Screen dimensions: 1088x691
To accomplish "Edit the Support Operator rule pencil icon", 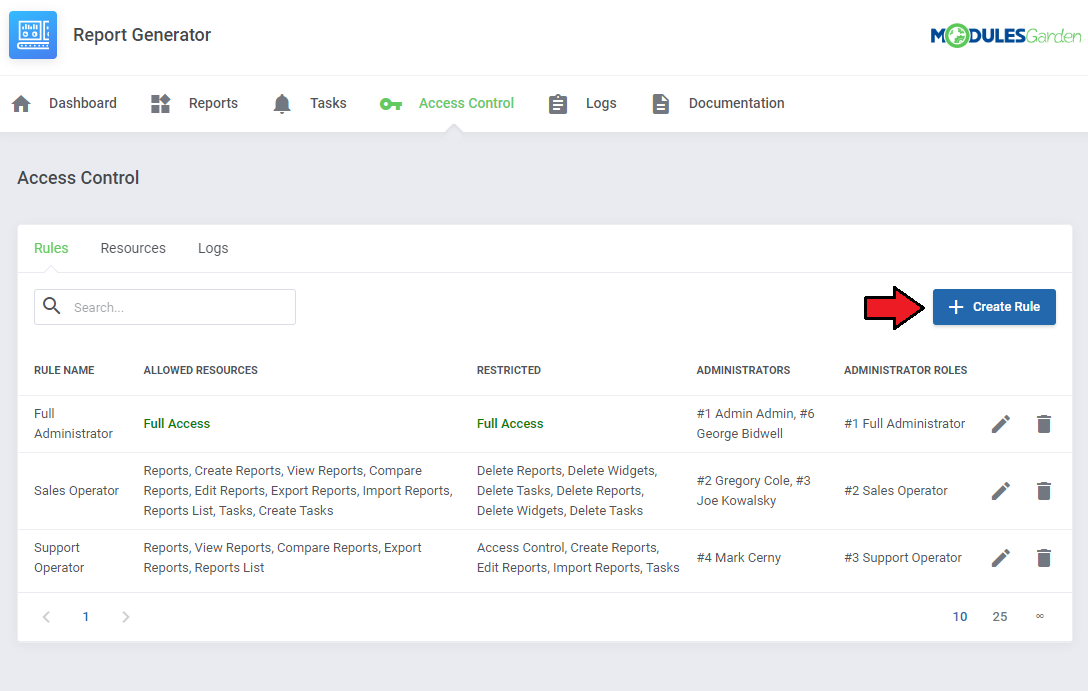I will tap(1001, 558).
